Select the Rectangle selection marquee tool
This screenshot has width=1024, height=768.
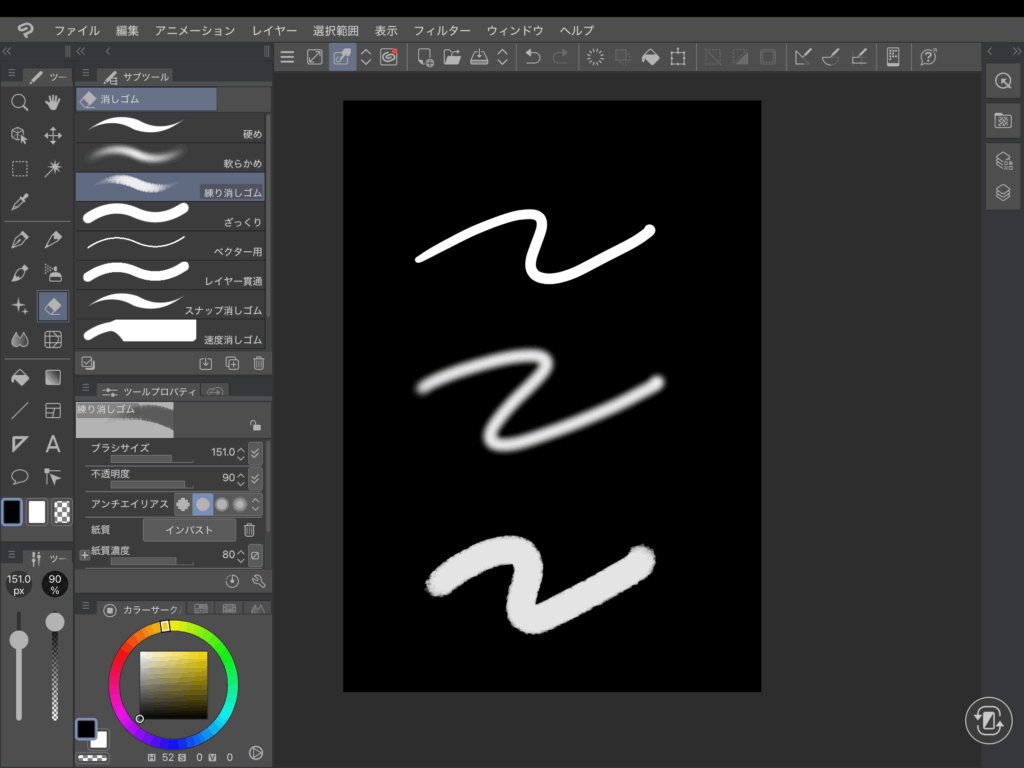19,168
